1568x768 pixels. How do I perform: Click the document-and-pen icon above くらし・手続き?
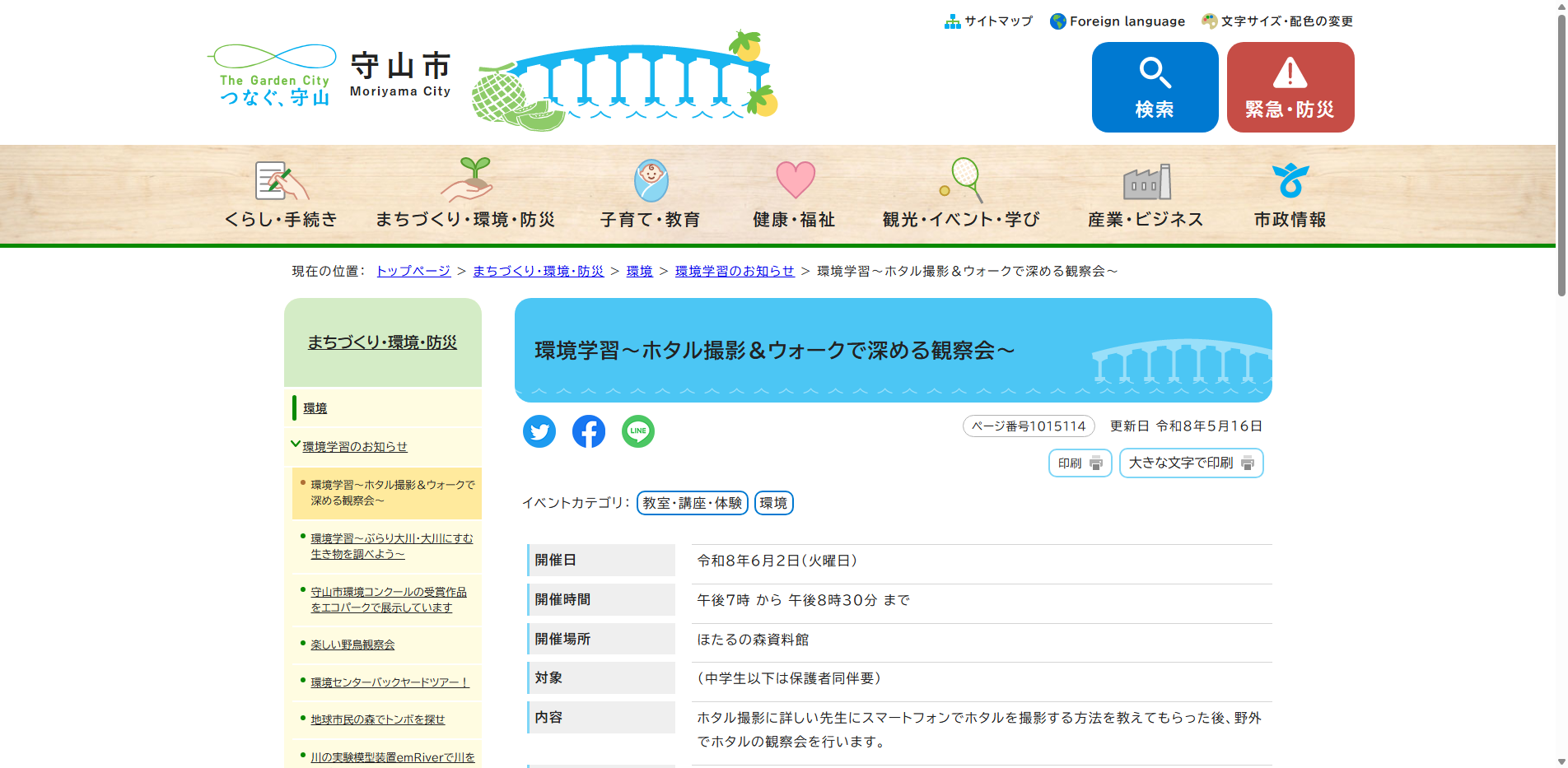[281, 180]
